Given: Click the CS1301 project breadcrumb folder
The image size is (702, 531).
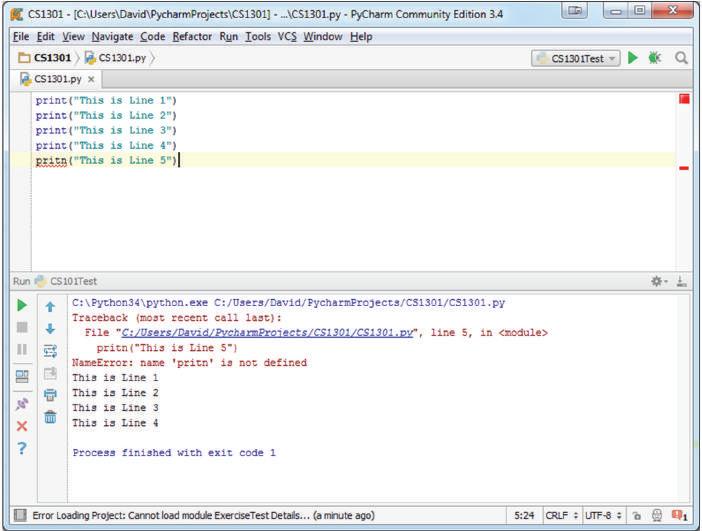Looking at the screenshot, I should click(x=44, y=58).
